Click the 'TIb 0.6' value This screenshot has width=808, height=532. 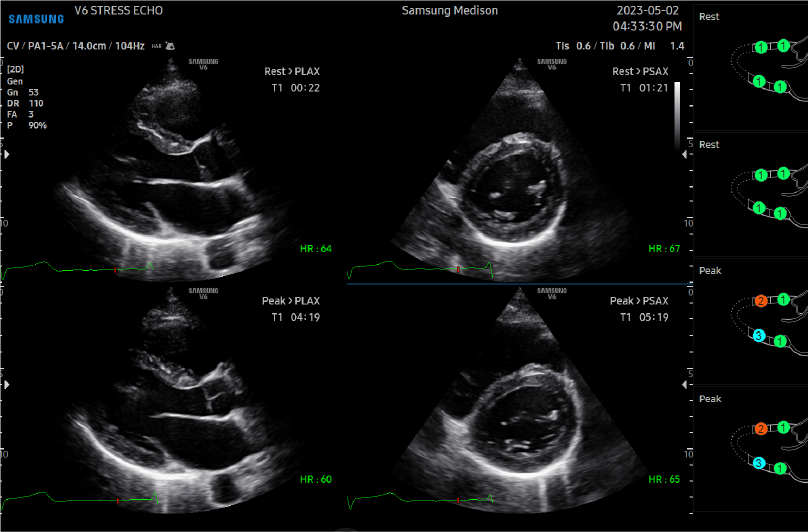pyautogui.click(x=617, y=46)
